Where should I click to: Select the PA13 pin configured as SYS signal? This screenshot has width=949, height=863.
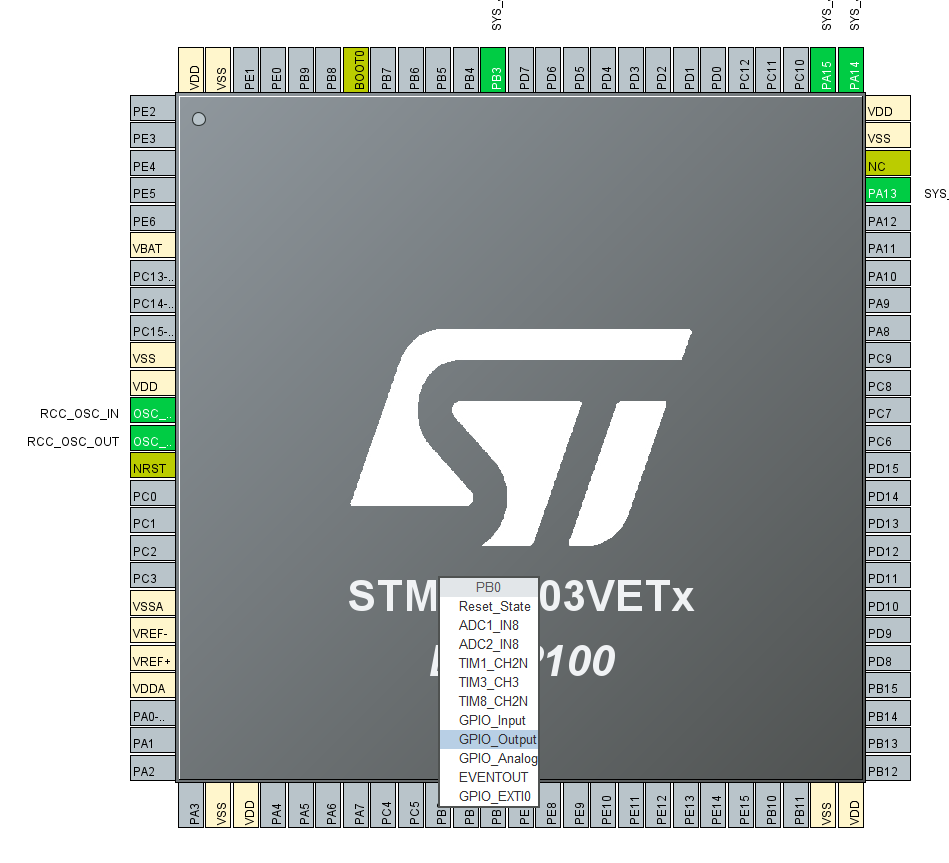coord(886,192)
